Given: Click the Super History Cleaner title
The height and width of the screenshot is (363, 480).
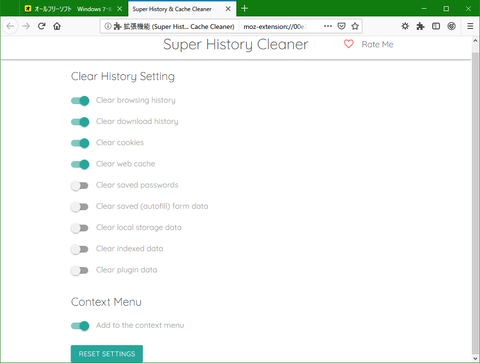Looking at the screenshot, I should pyautogui.click(x=236, y=44).
